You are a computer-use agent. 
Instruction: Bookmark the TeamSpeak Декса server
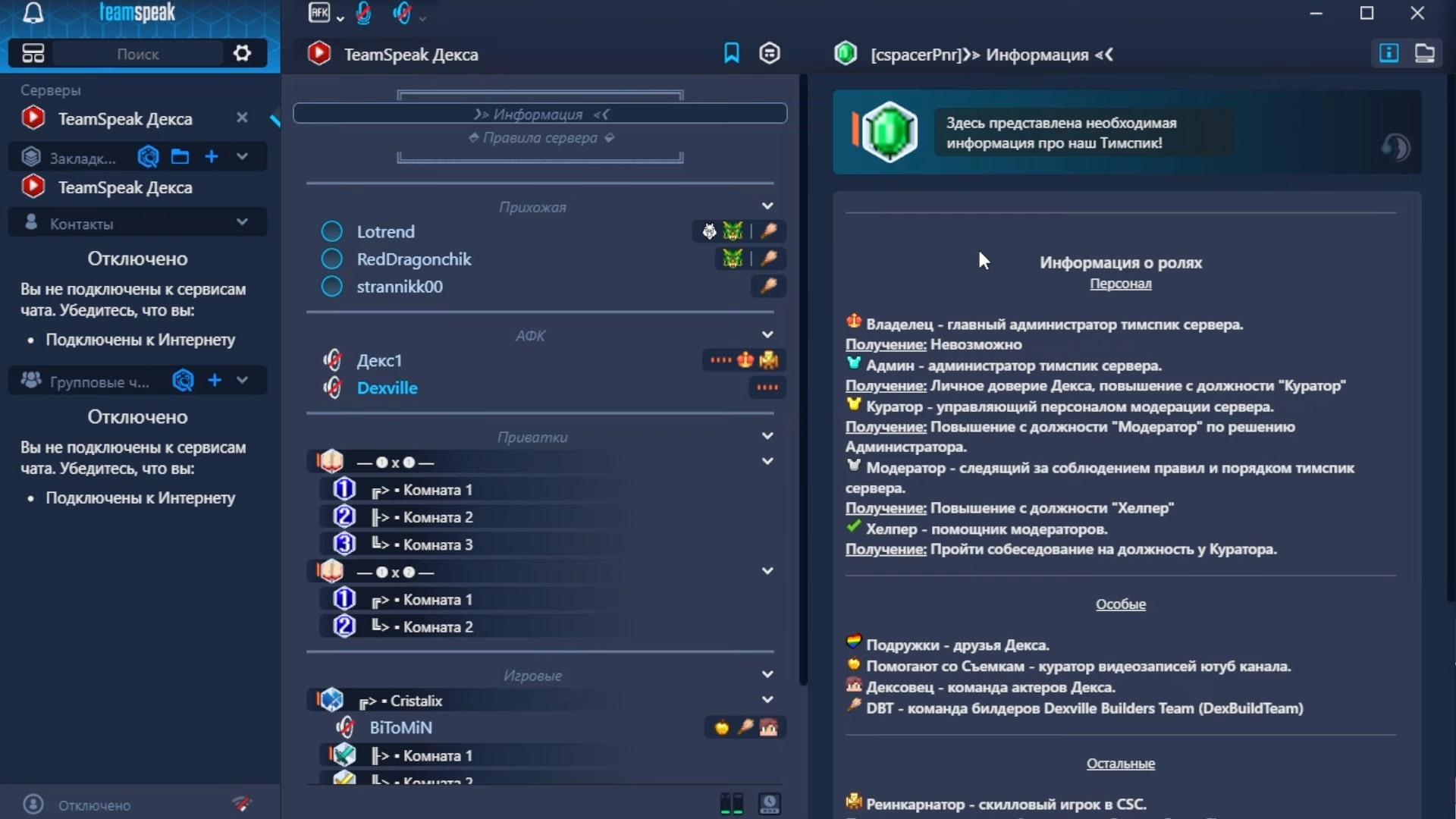(x=731, y=53)
